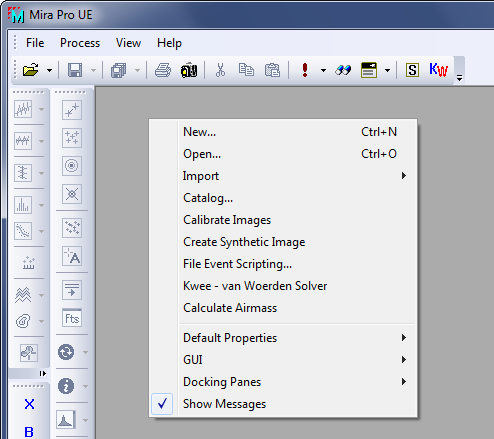Select the text annotation A tool icon
494x439 pixels.
(x=72, y=257)
